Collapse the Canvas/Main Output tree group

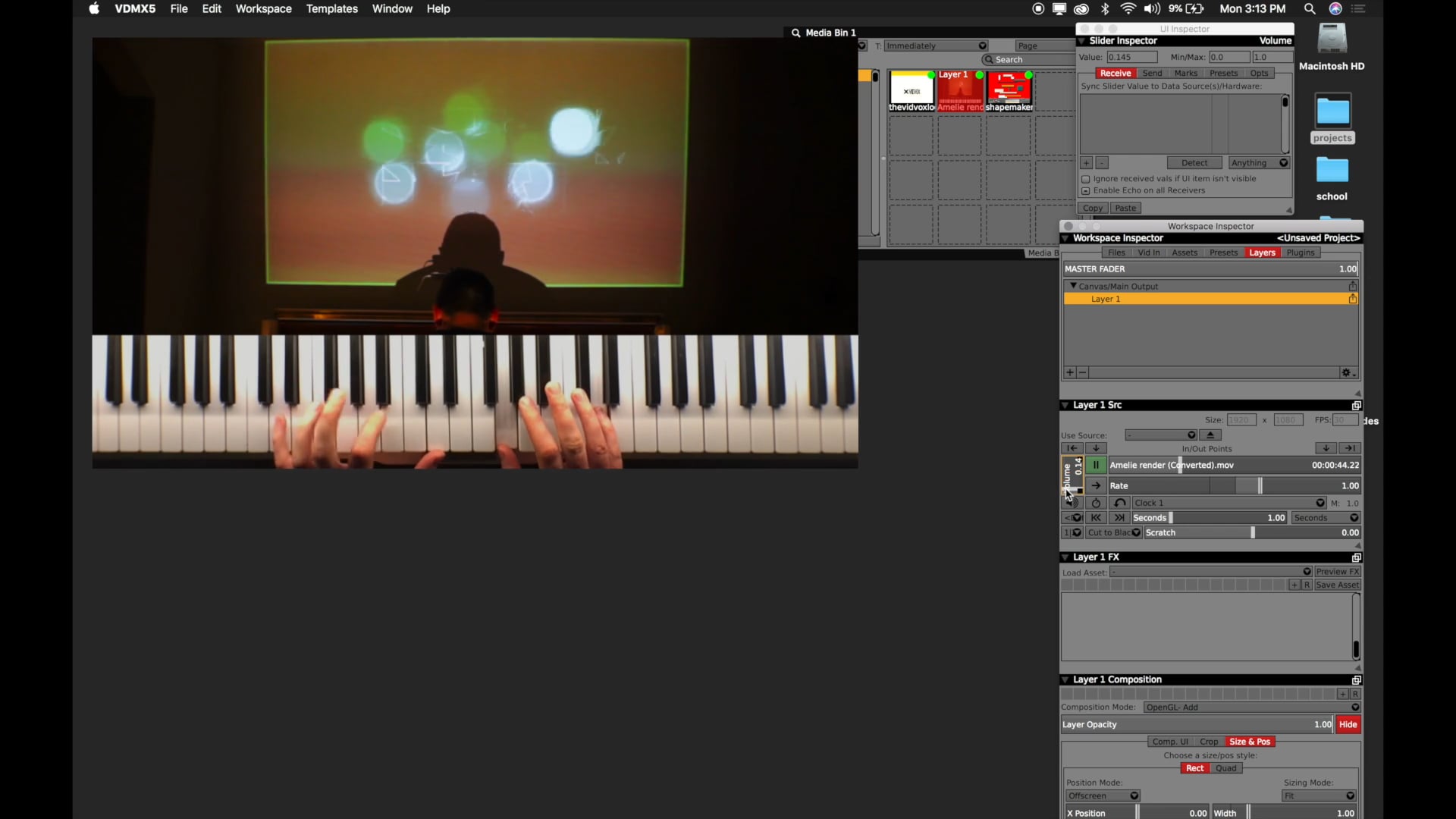pos(1073,286)
